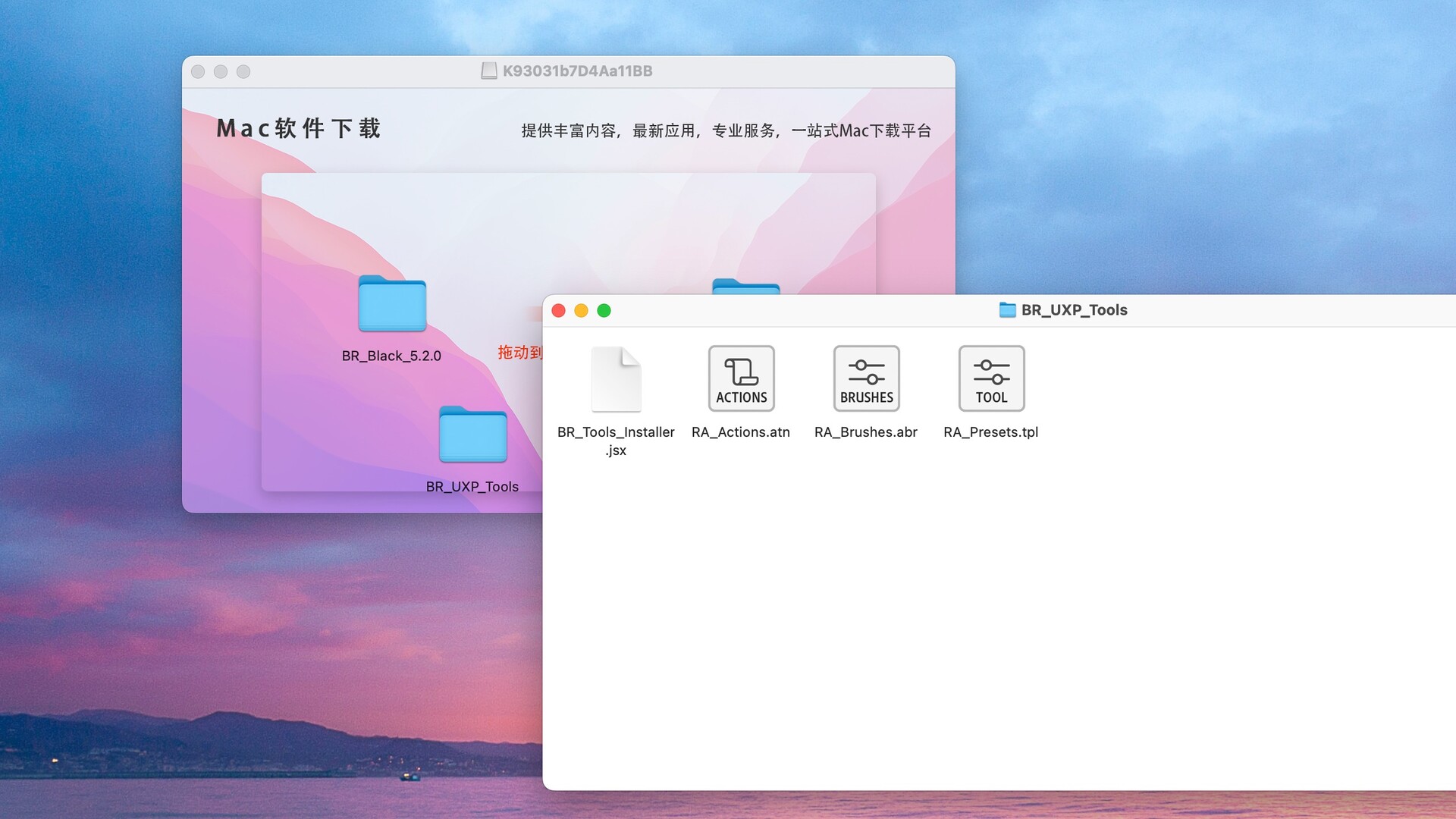Click the BR_UXP_Tools title bar folder icon

pos(1007,310)
